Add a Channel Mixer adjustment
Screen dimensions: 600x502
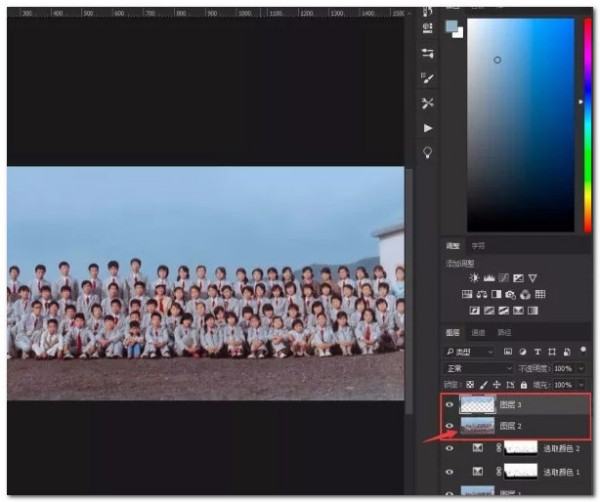(x=525, y=294)
